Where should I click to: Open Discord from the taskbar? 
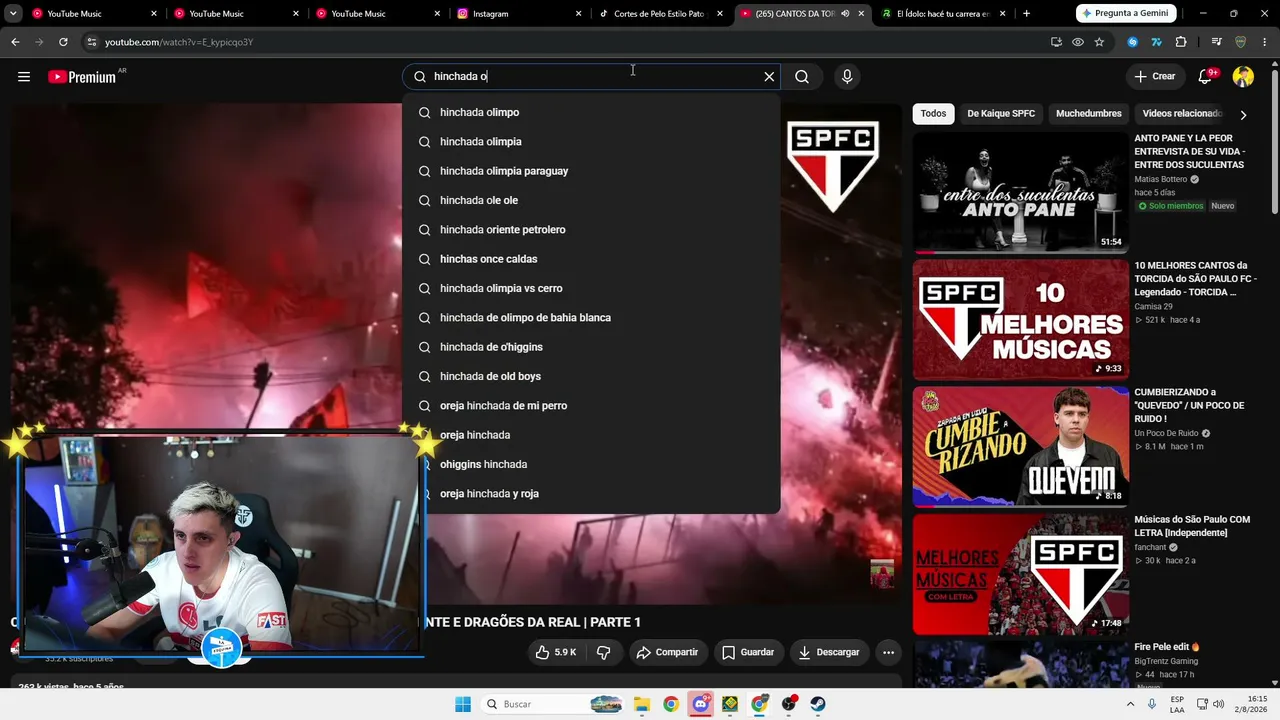pos(701,704)
